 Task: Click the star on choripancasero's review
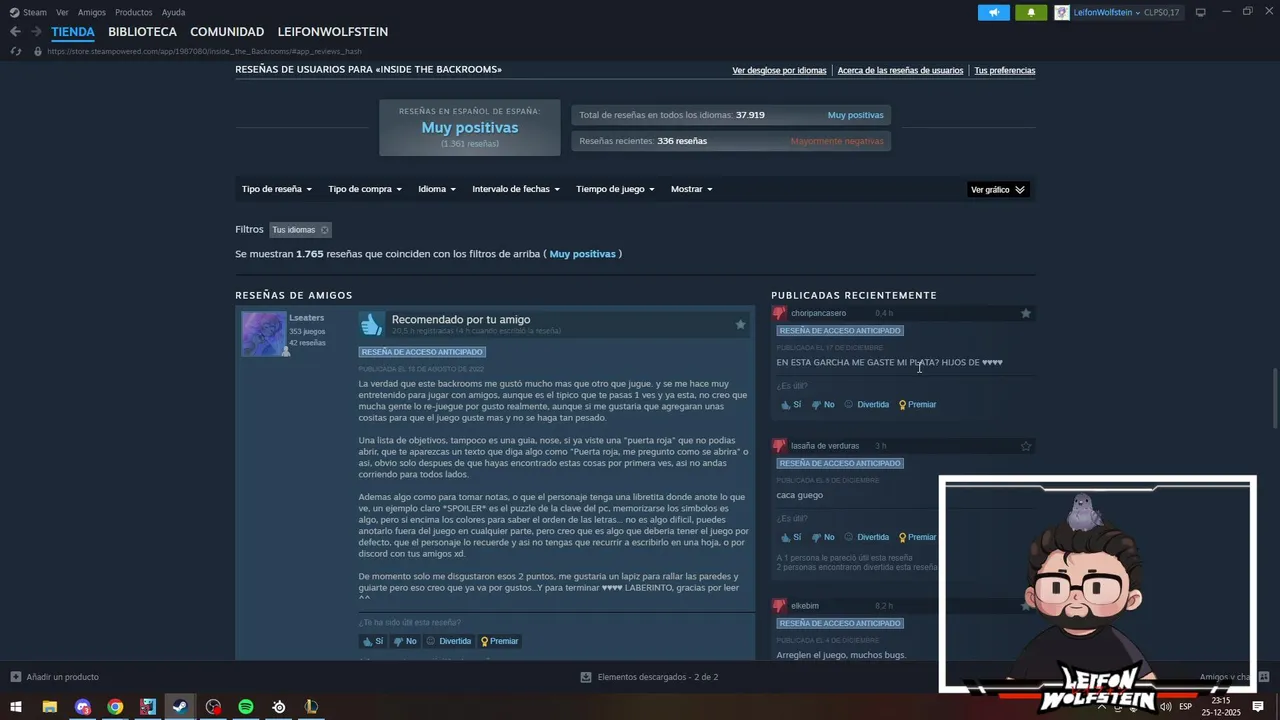1025,313
